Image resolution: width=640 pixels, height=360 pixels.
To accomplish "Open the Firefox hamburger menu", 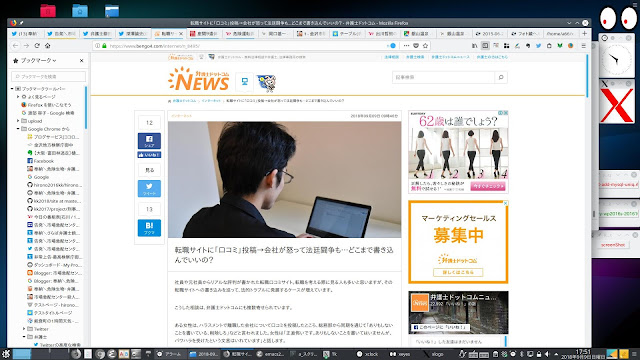I will [584, 46].
